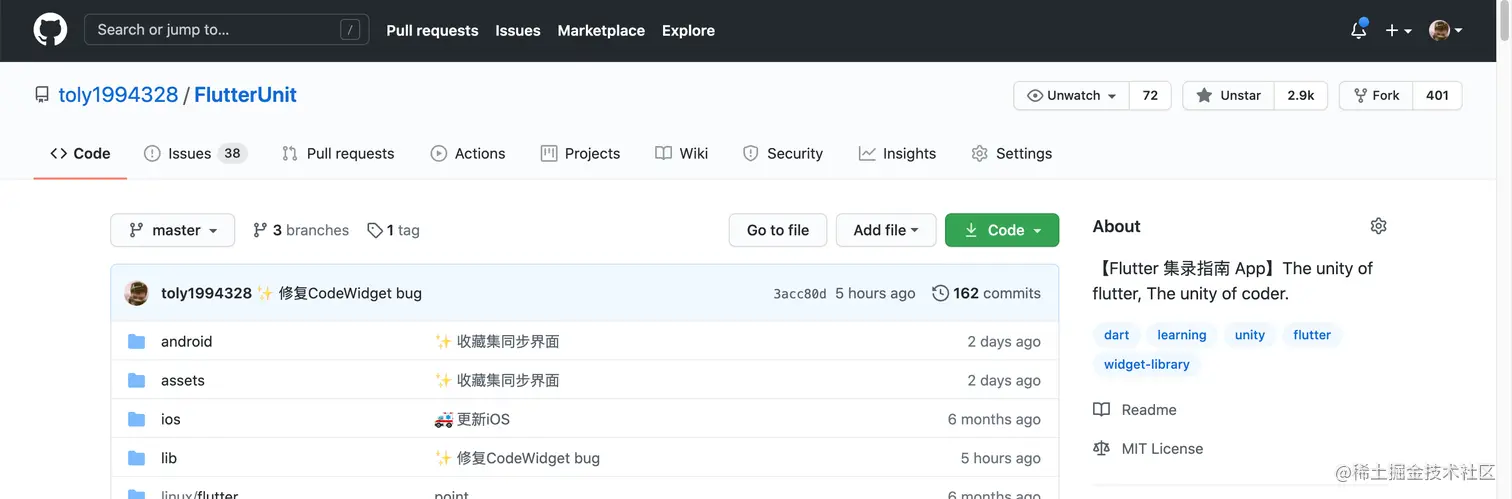Image resolution: width=1512 pixels, height=499 pixels.
Task: View the 401 forks count
Action: [x=1437, y=95]
